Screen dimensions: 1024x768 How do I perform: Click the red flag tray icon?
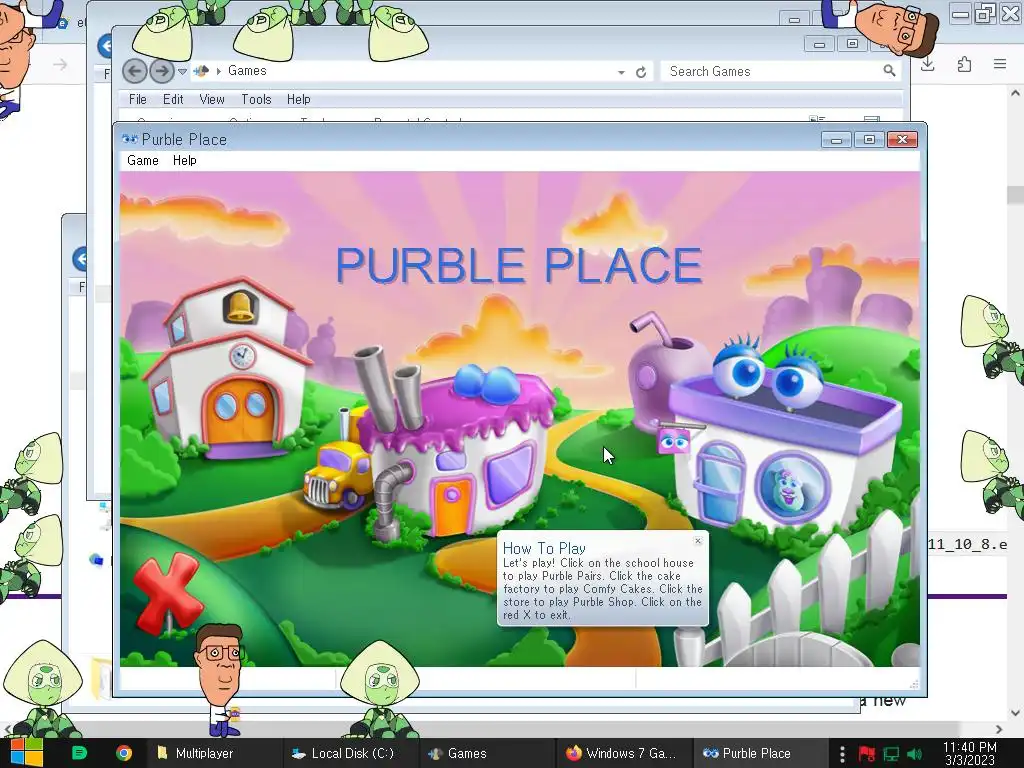pos(867,754)
